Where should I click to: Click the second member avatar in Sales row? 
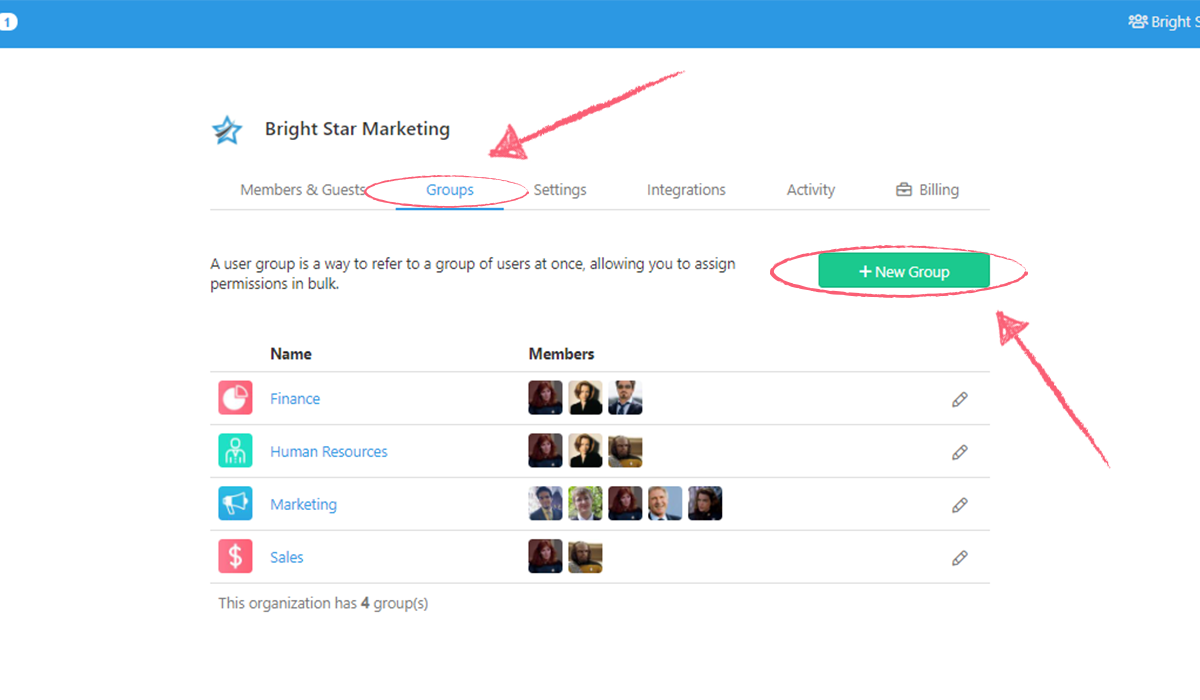(585, 557)
